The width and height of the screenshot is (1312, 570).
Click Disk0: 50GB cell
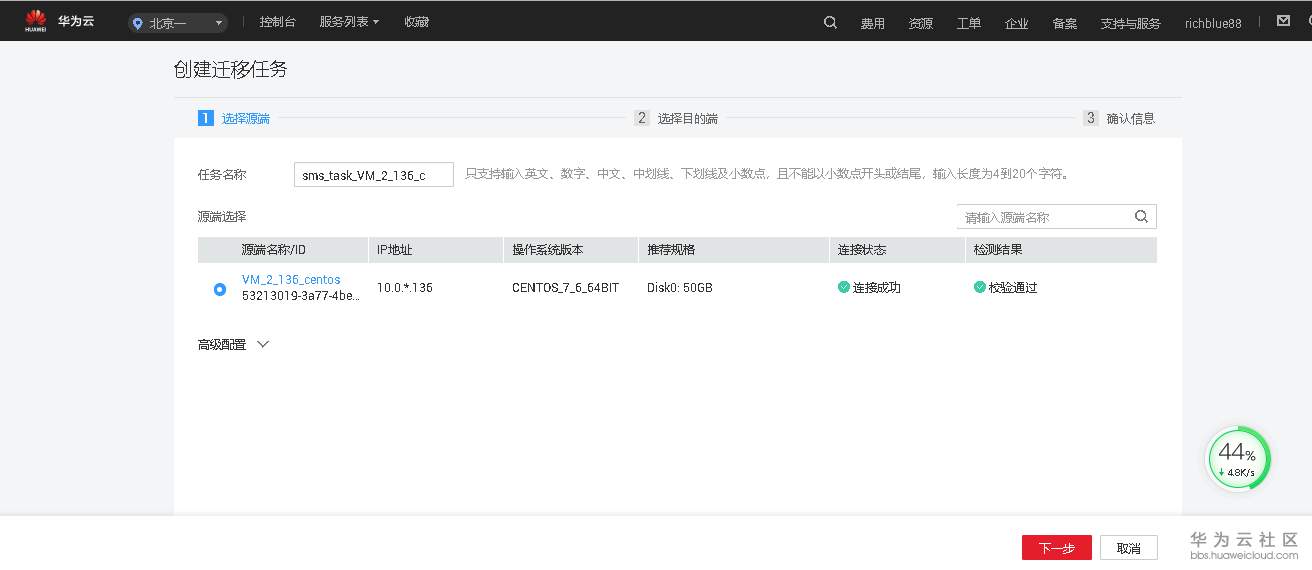680,288
